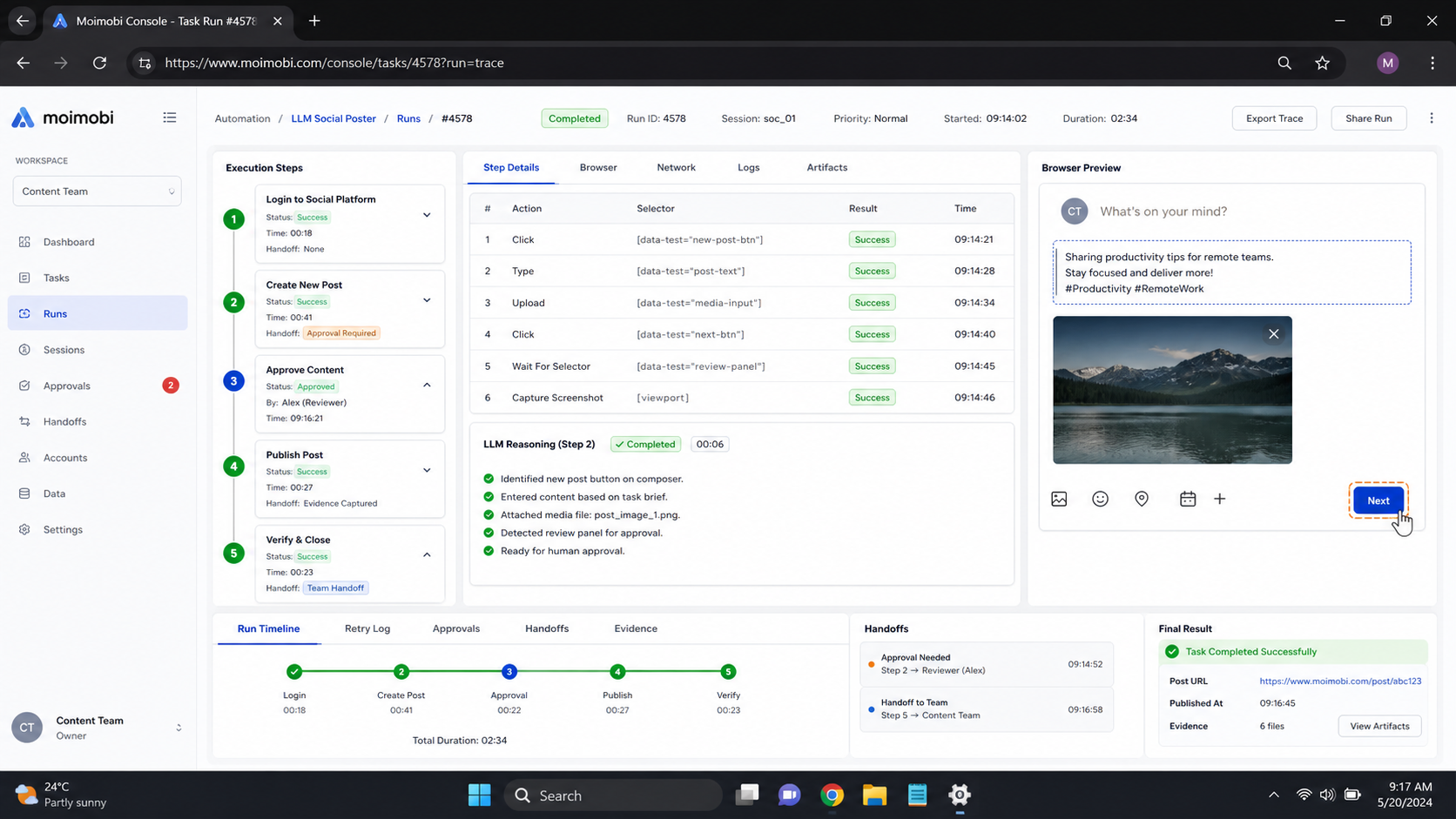Open the Logs tab
Screen dimensions: 1456x819
click(748, 167)
